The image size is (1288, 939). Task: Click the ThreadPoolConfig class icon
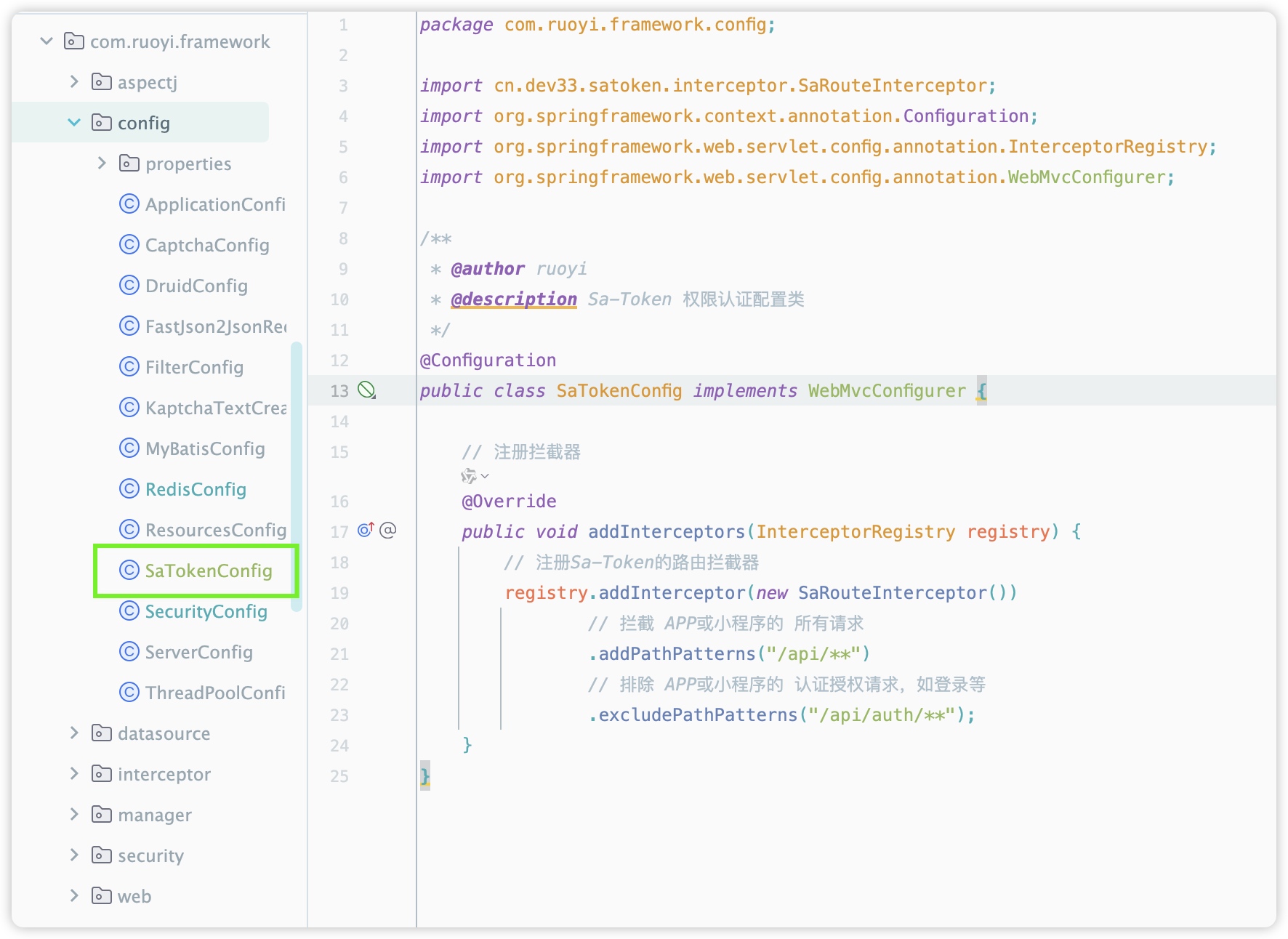pyautogui.click(x=129, y=693)
